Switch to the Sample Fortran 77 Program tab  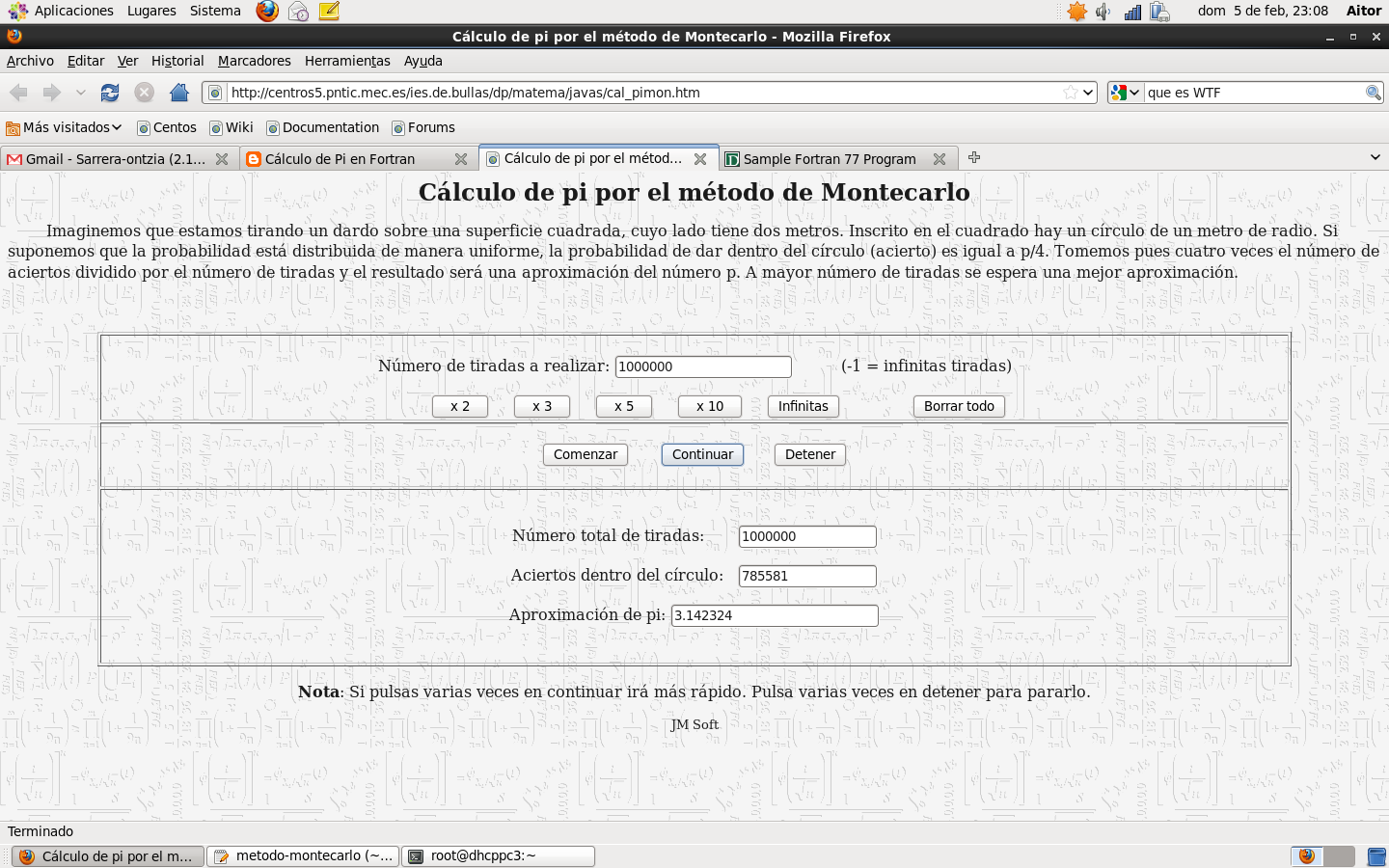click(x=831, y=157)
